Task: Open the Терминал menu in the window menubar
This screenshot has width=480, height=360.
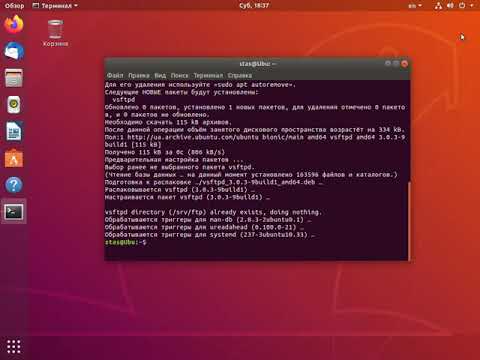Action: 208,75
